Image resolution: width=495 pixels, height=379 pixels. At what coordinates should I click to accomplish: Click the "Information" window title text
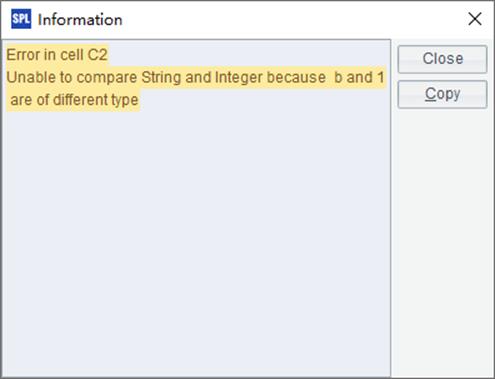pos(80,20)
